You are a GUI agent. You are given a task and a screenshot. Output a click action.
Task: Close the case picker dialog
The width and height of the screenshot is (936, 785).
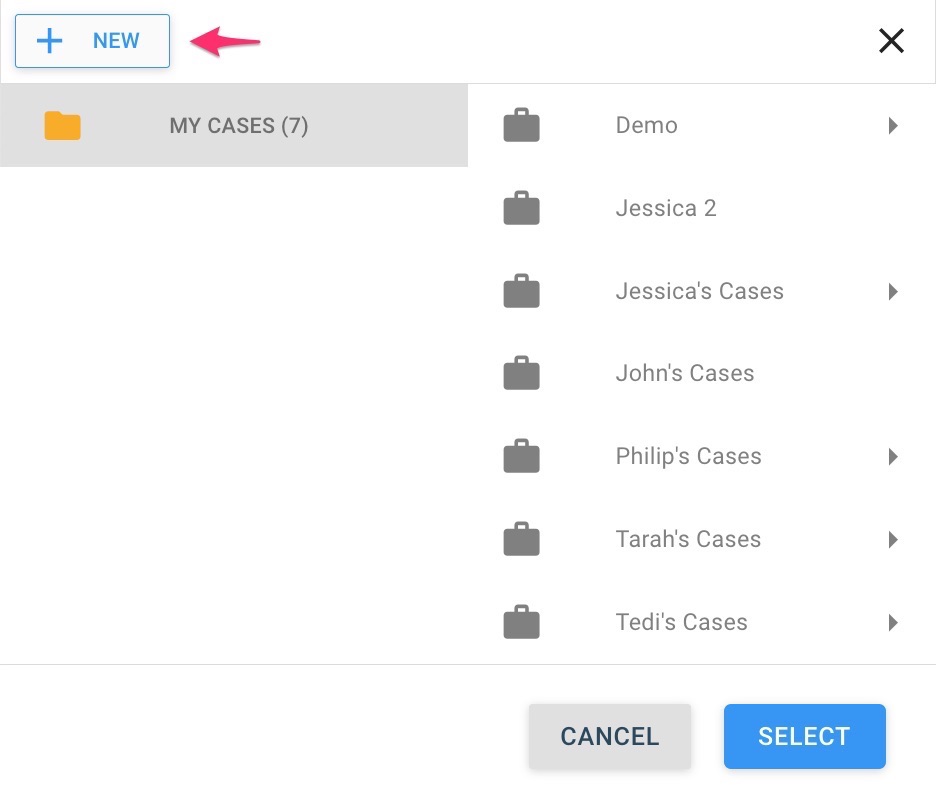(891, 41)
